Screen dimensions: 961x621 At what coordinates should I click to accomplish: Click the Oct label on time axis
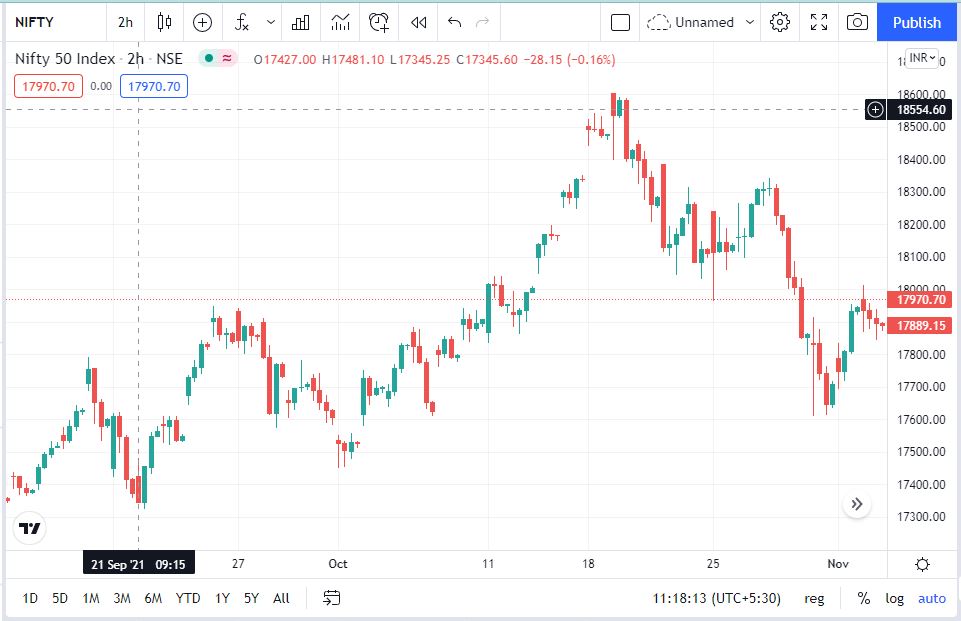338,564
